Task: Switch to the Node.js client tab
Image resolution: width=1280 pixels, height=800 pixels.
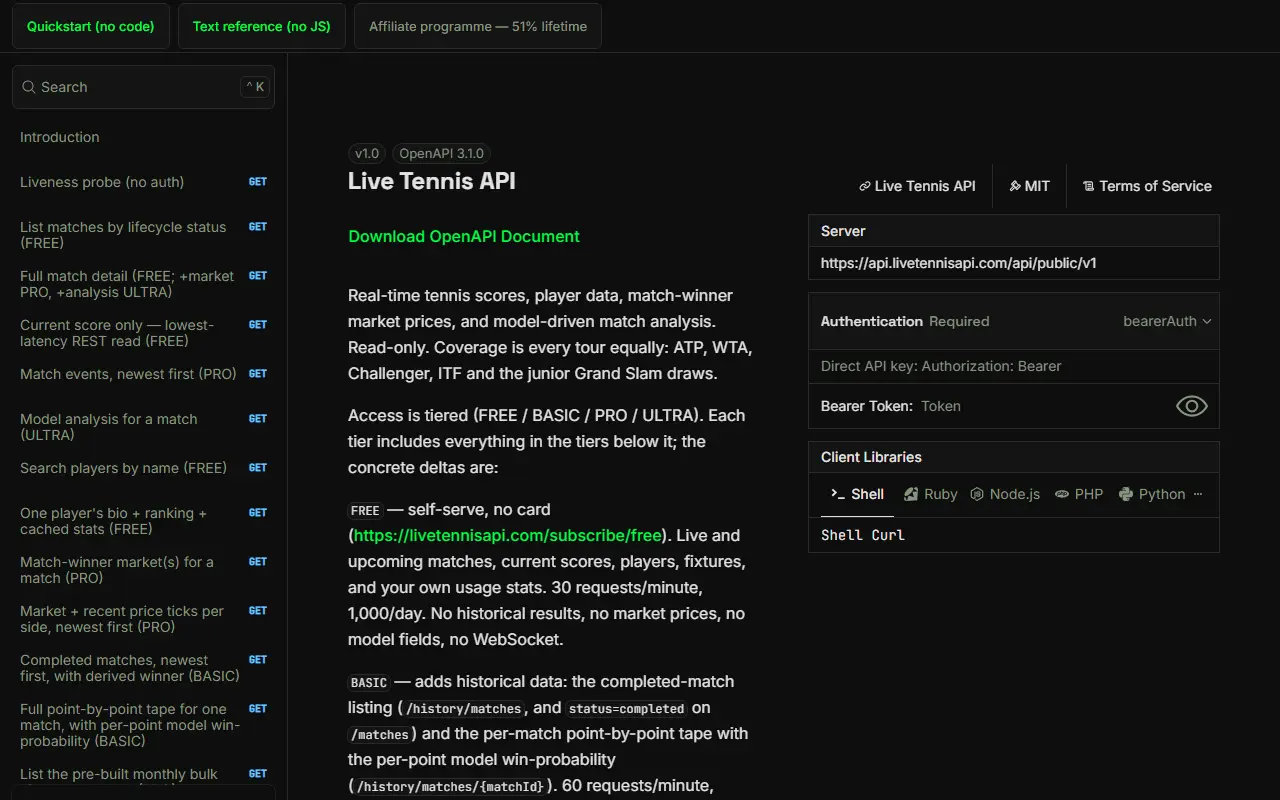Action: tap(1005, 494)
